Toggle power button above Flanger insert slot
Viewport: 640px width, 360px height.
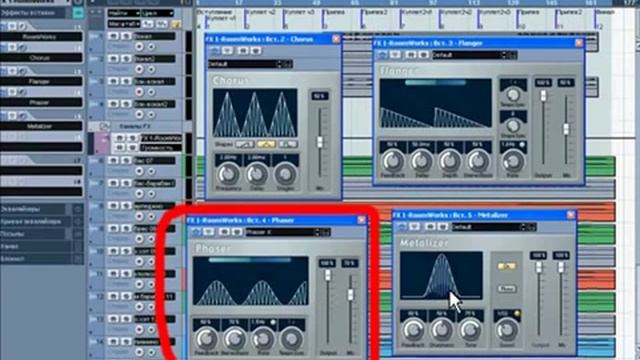click(x=4, y=71)
